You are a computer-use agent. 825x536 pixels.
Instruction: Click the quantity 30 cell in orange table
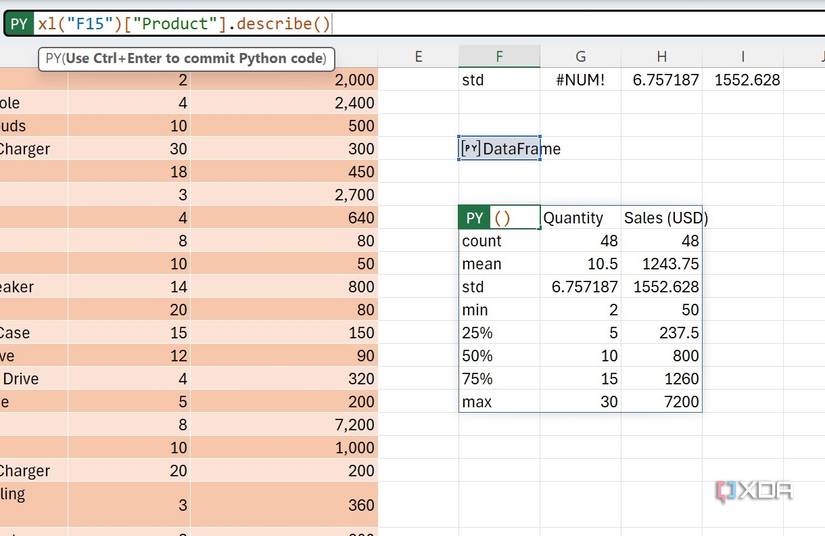pyautogui.click(x=129, y=149)
